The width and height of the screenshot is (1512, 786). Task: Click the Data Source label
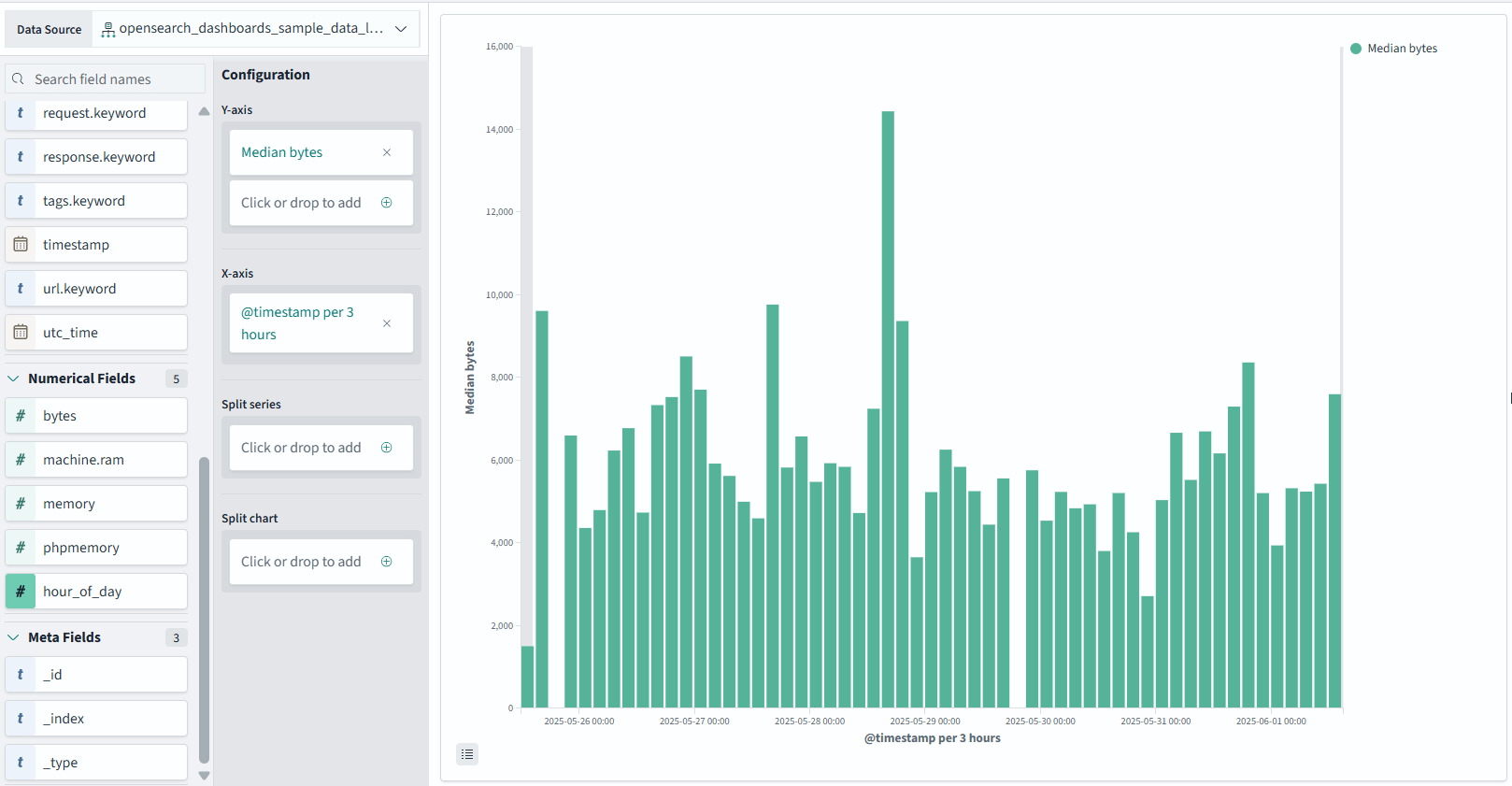tap(49, 30)
